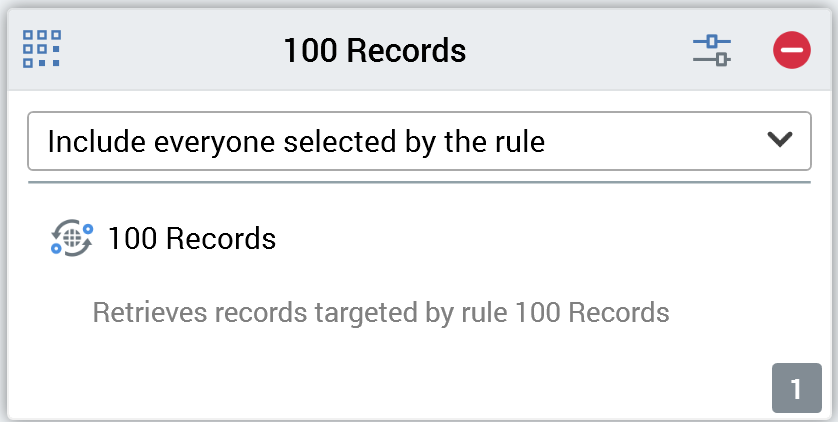The width and height of the screenshot is (838, 422).
Task: Click the separator line under the dropdown
Action: 418,182
